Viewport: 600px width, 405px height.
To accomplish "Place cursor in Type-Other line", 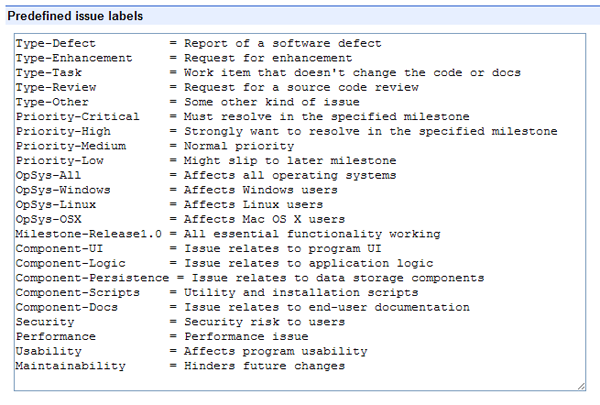I will (188, 102).
